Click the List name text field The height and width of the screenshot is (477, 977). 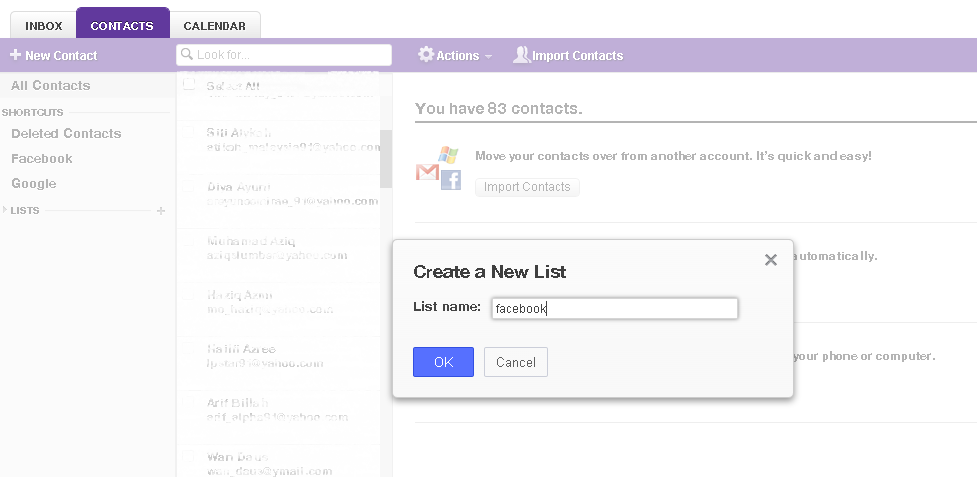[x=615, y=309]
